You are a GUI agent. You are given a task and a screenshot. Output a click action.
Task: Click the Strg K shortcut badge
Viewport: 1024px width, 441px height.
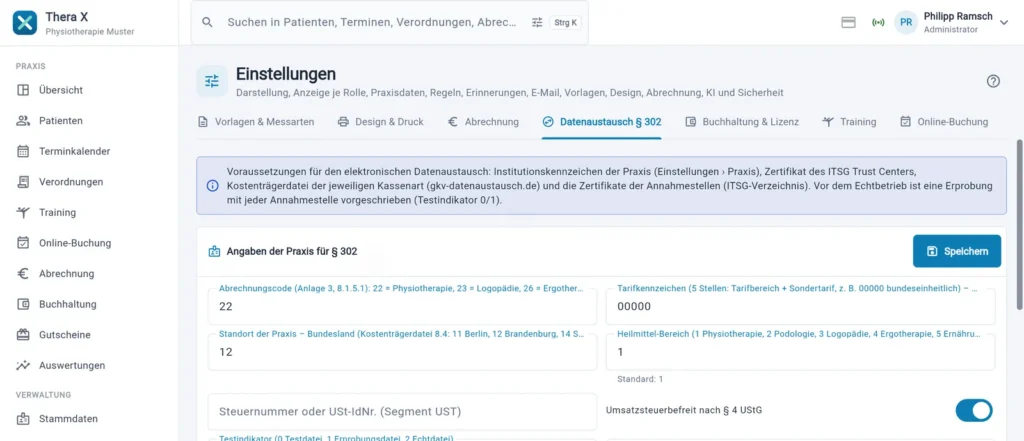pos(566,22)
